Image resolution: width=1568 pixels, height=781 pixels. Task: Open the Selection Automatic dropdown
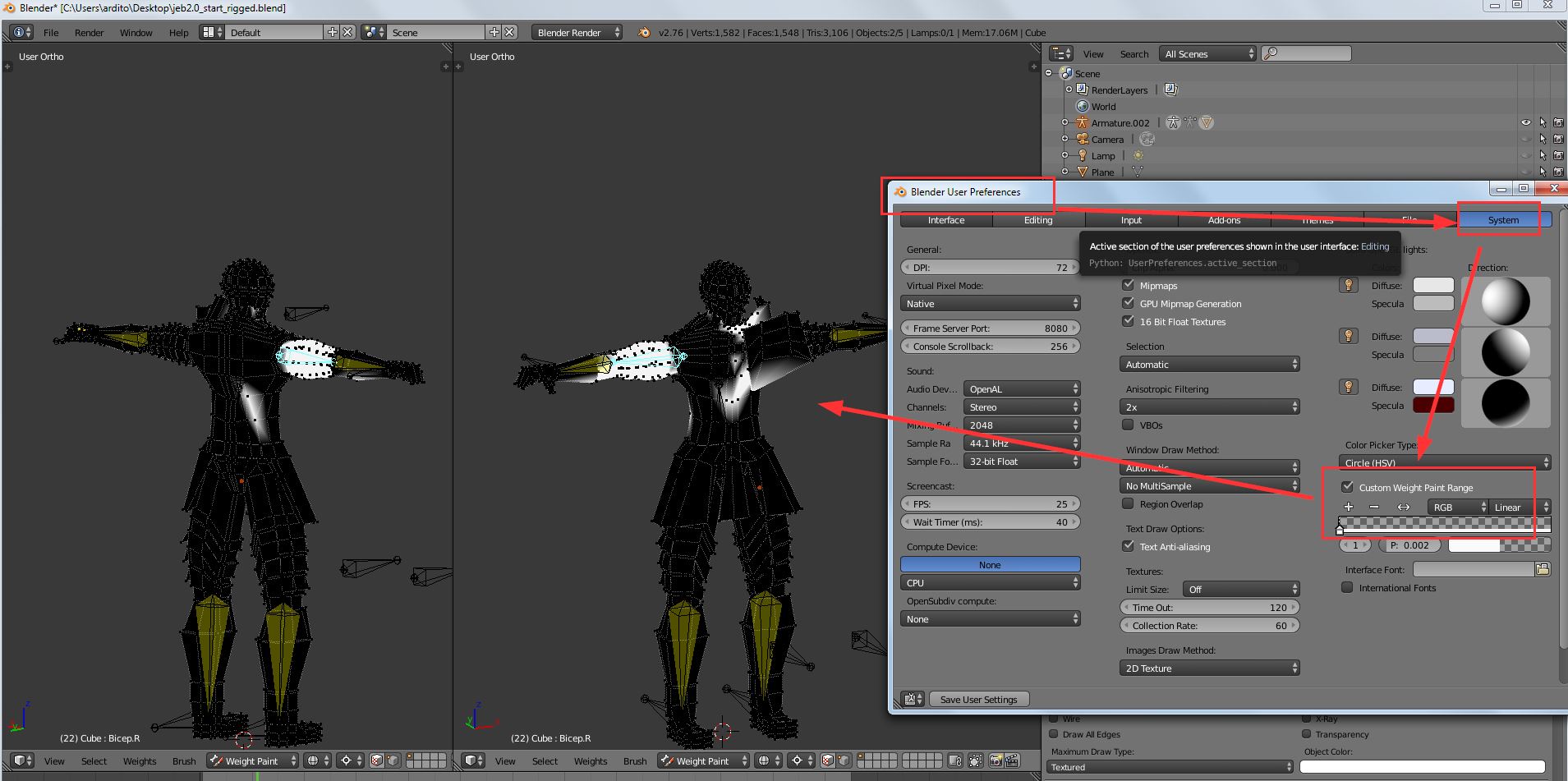pos(1209,364)
